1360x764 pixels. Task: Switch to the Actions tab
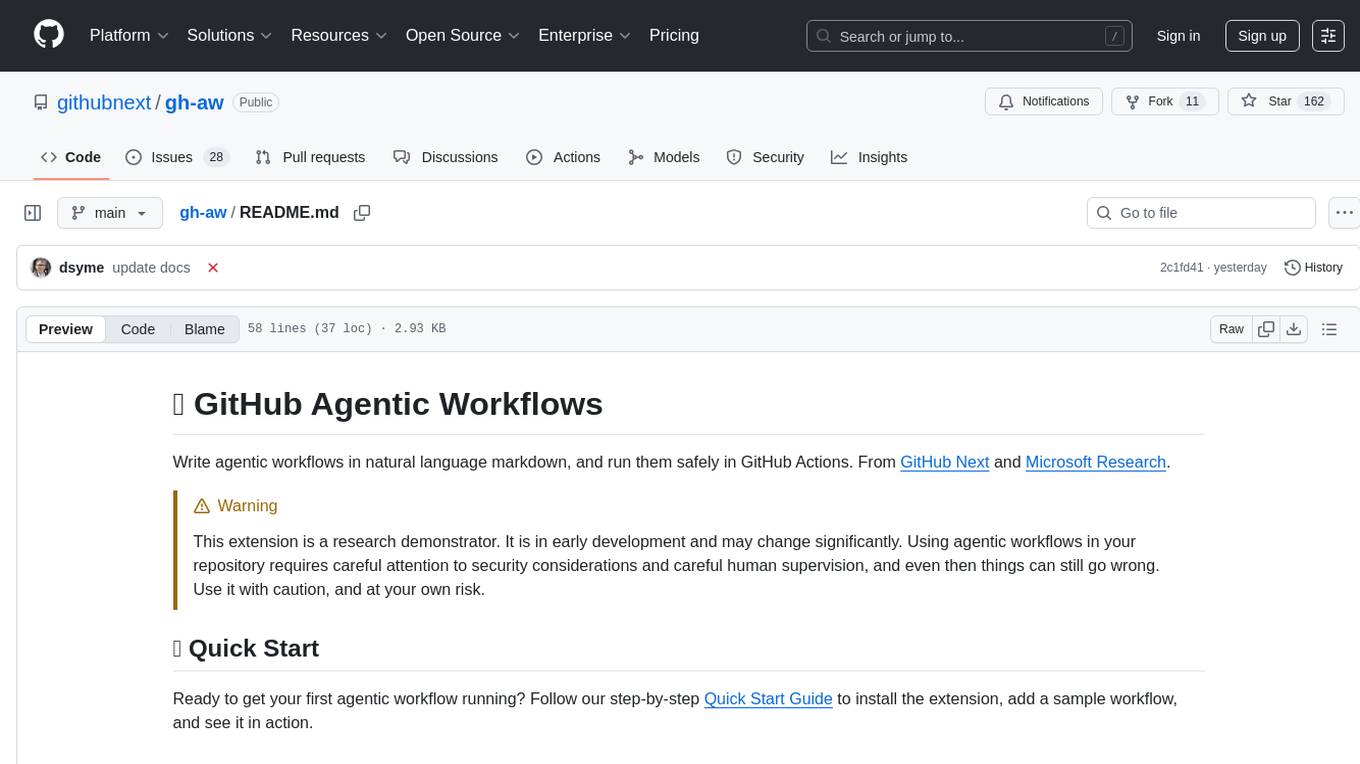(x=563, y=157)
